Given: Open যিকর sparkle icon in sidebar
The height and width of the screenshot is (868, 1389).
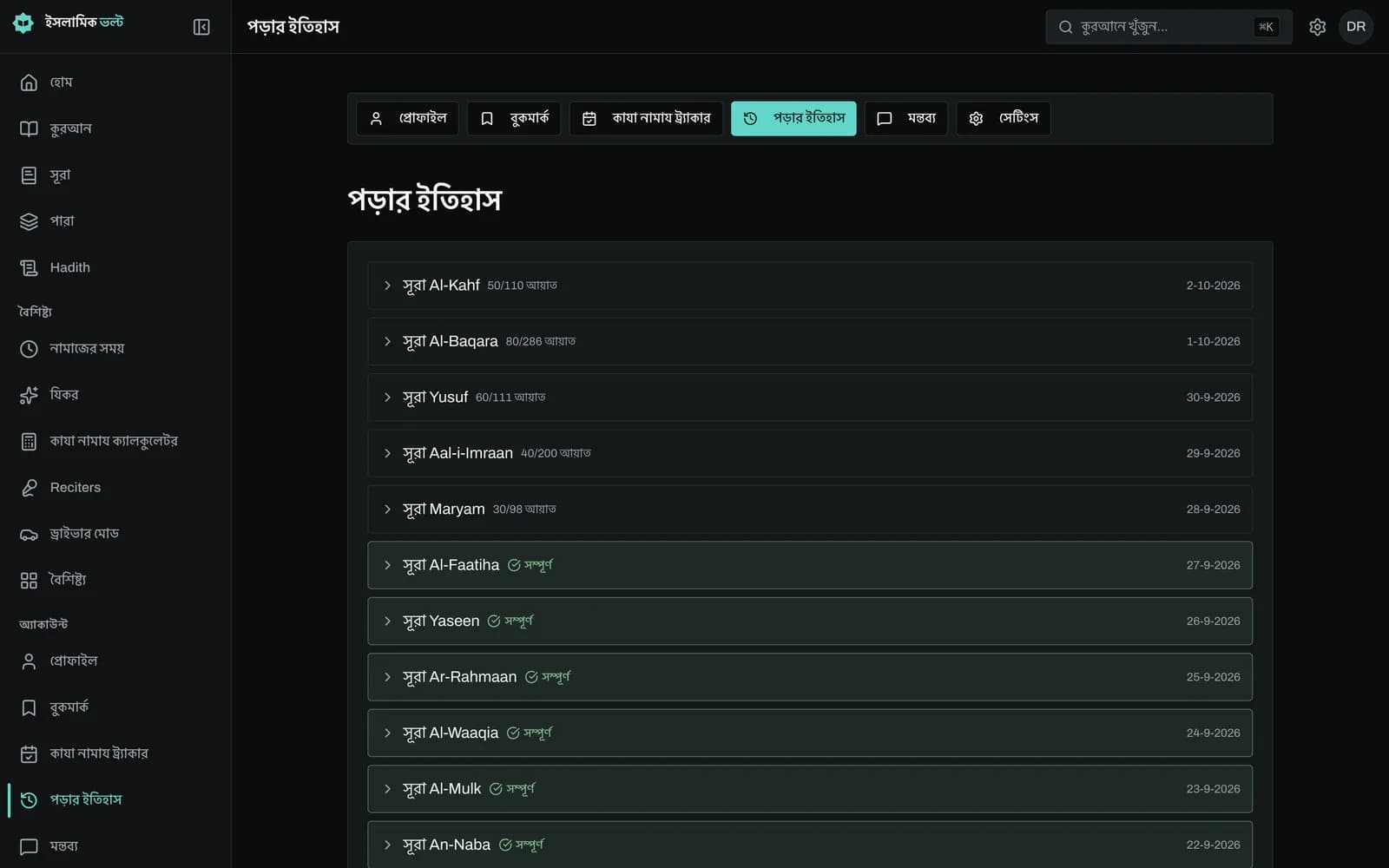Looking at the screenshot, I should click(x=29, y=395).
